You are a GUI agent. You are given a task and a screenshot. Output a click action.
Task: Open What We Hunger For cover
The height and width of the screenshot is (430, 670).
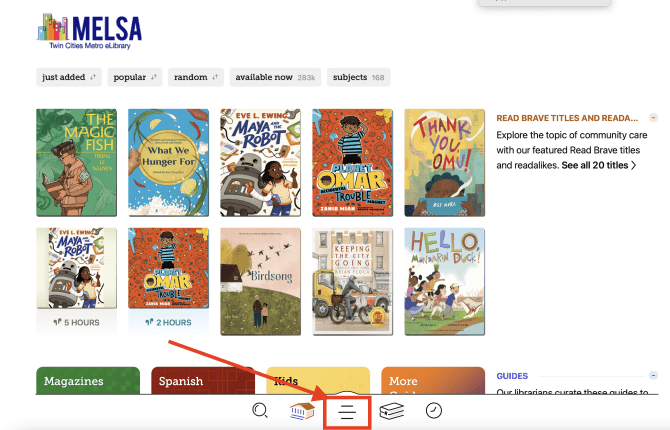pyautogui.click(x=168, y=162)
